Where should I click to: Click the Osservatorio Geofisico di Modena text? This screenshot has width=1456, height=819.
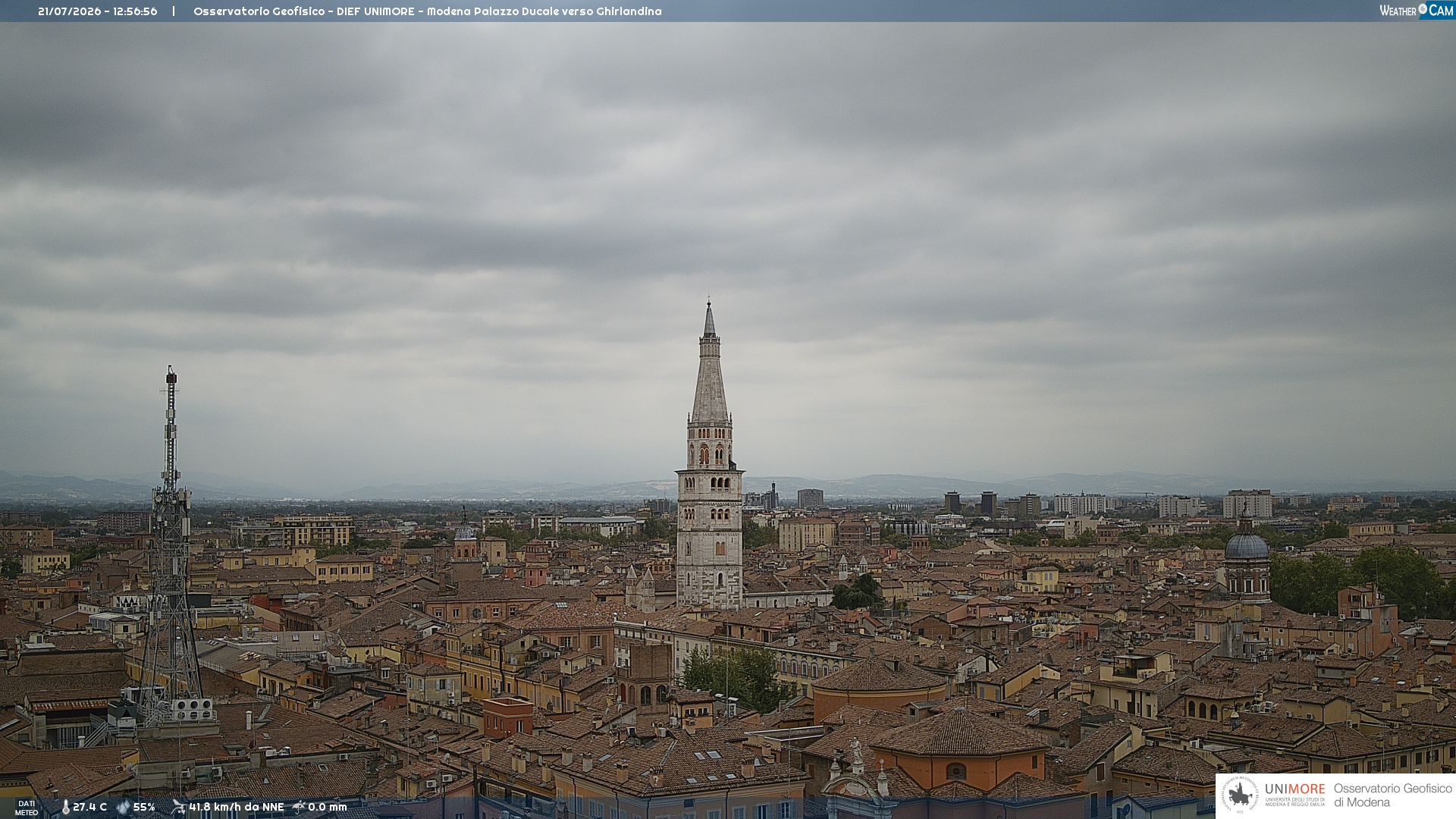(x=1392, y=795)
